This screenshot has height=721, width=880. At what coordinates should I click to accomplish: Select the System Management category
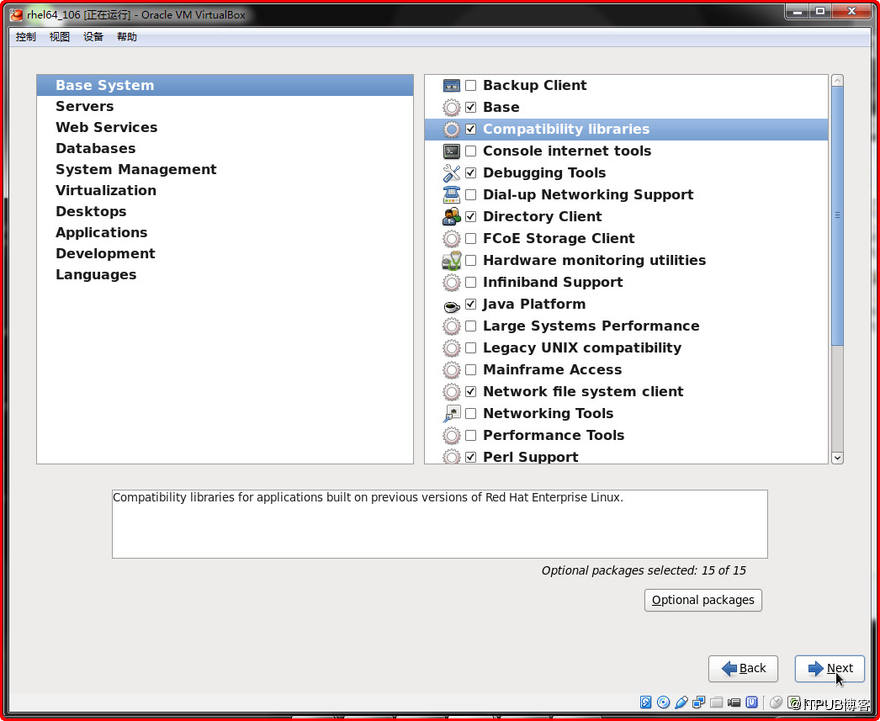click(225, 169)
